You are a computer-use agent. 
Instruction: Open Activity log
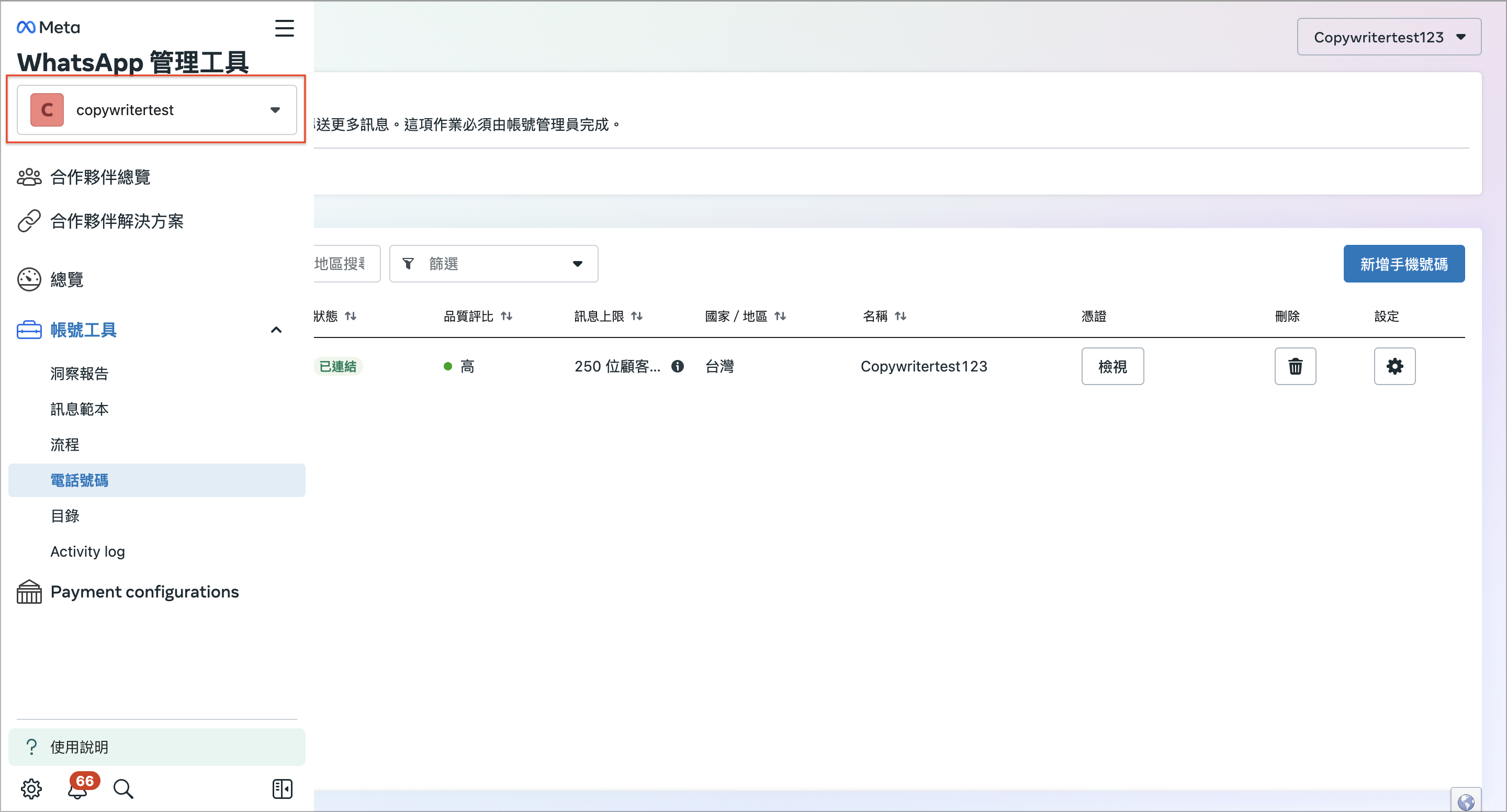coord(88,551)
